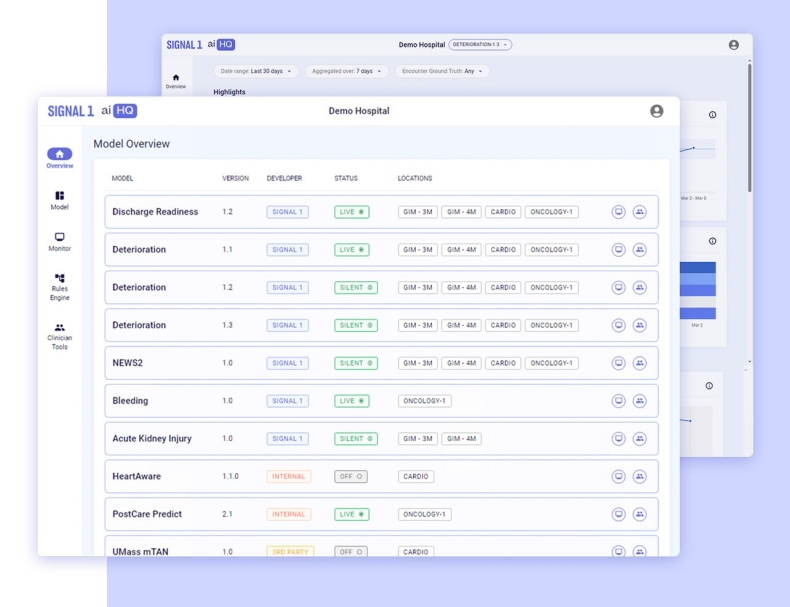Viewport: 790px width, 607px height.
Task: Open monitor icon for NEWS2 row
Action: [619, 363]
